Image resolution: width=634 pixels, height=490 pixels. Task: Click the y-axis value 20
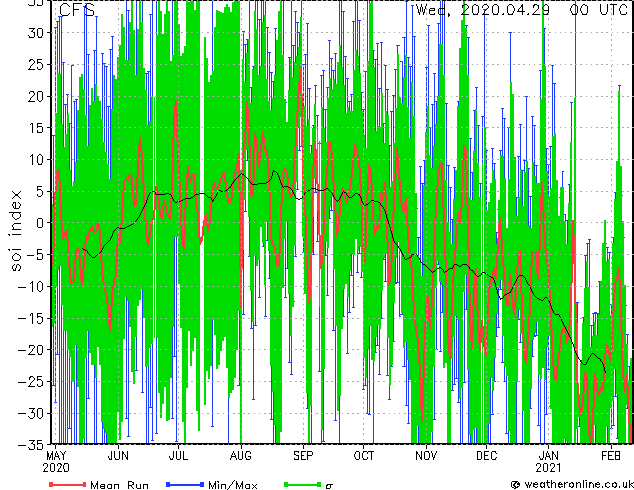click(36, 96)
